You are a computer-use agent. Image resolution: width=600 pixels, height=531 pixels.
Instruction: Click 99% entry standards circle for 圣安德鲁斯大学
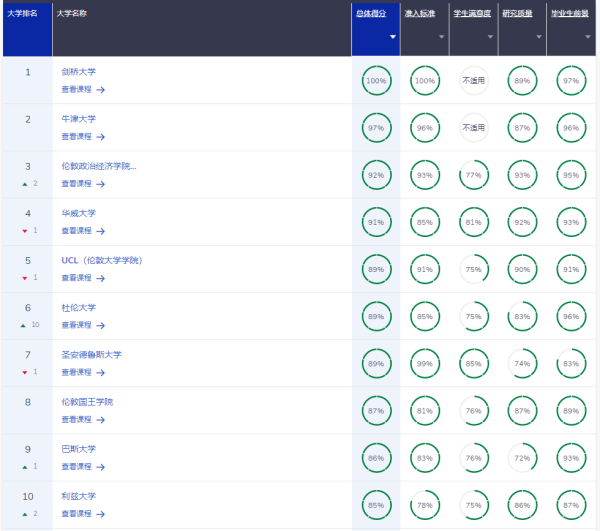point(425,363)
